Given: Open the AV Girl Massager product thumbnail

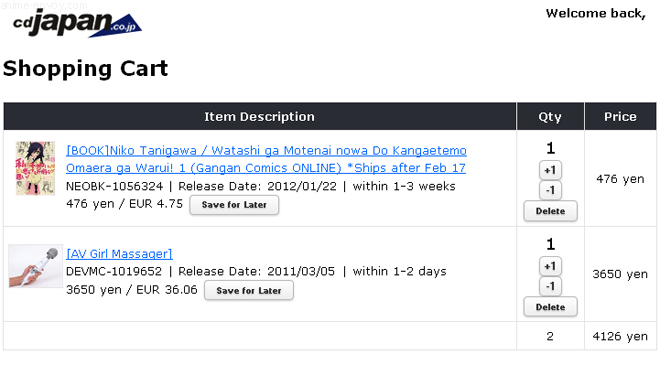Looking at the screenshot, I should click(x=35, y=266).
